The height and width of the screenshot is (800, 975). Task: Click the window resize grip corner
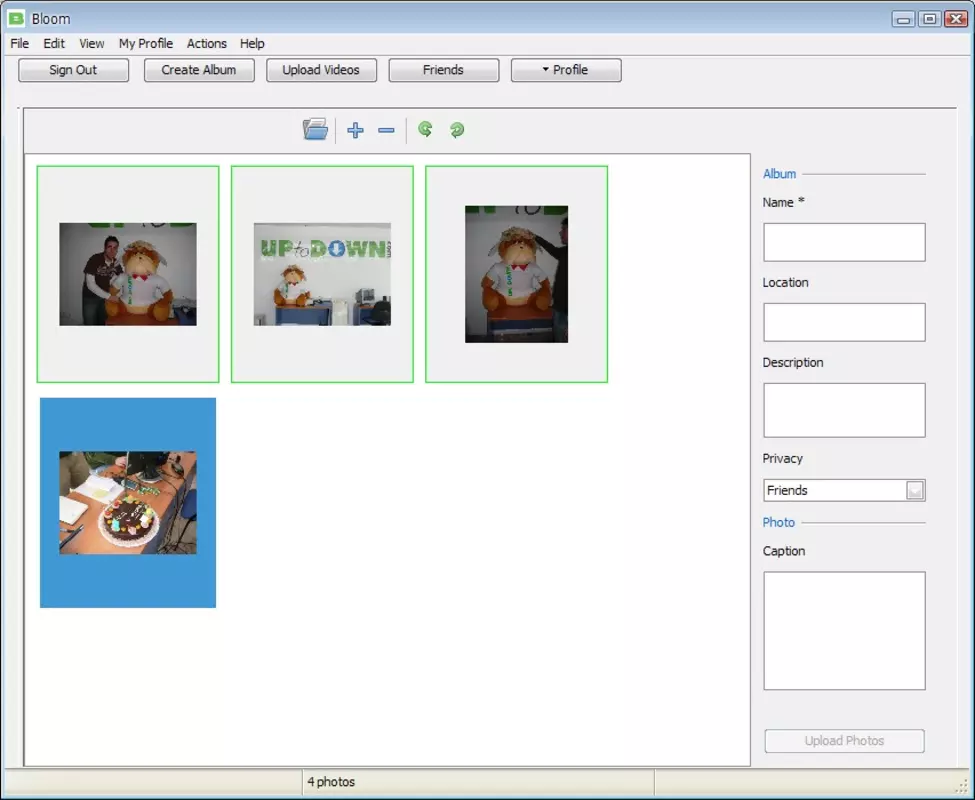(x=963, y=788)
